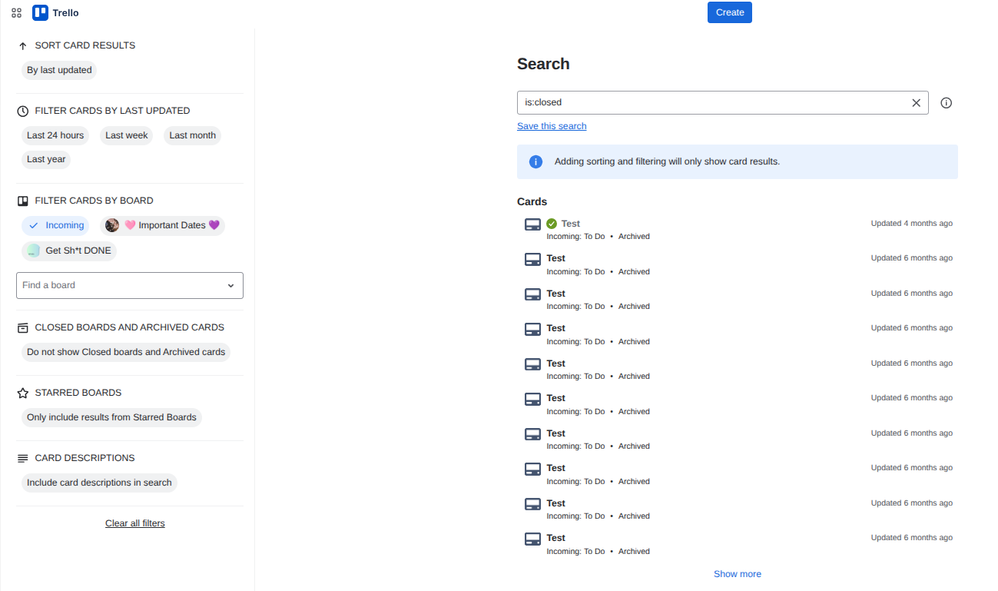The image size is (998, 591).
Task: Click the Create button
Action: [729, 12]
